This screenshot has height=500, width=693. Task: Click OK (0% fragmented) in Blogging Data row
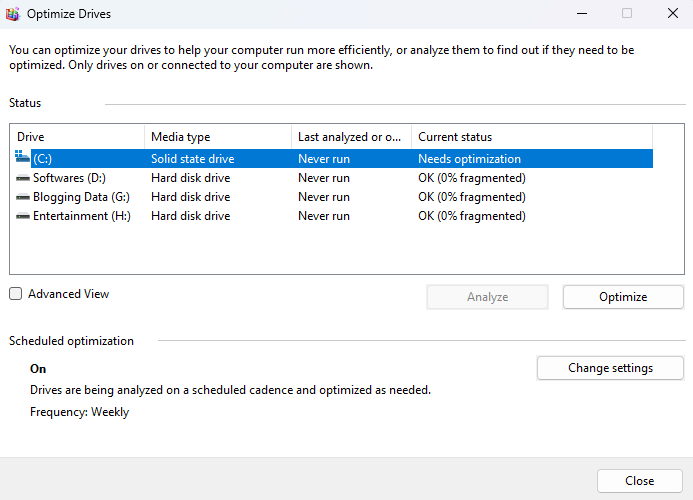click(x=472, y=197)
